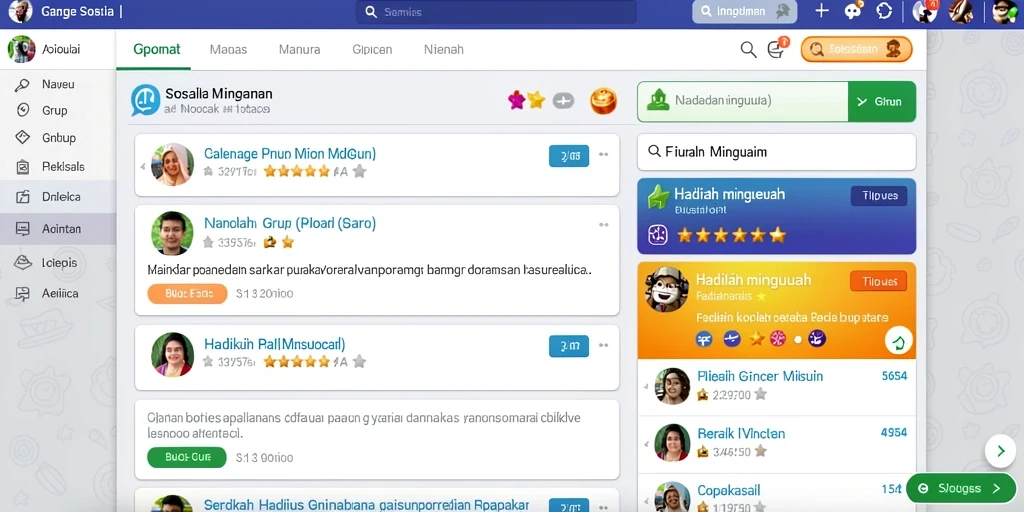This screenshot has width=1024, height=512.
Task: Select the Rekisals sidebar icon
Action: coord(22,167)
